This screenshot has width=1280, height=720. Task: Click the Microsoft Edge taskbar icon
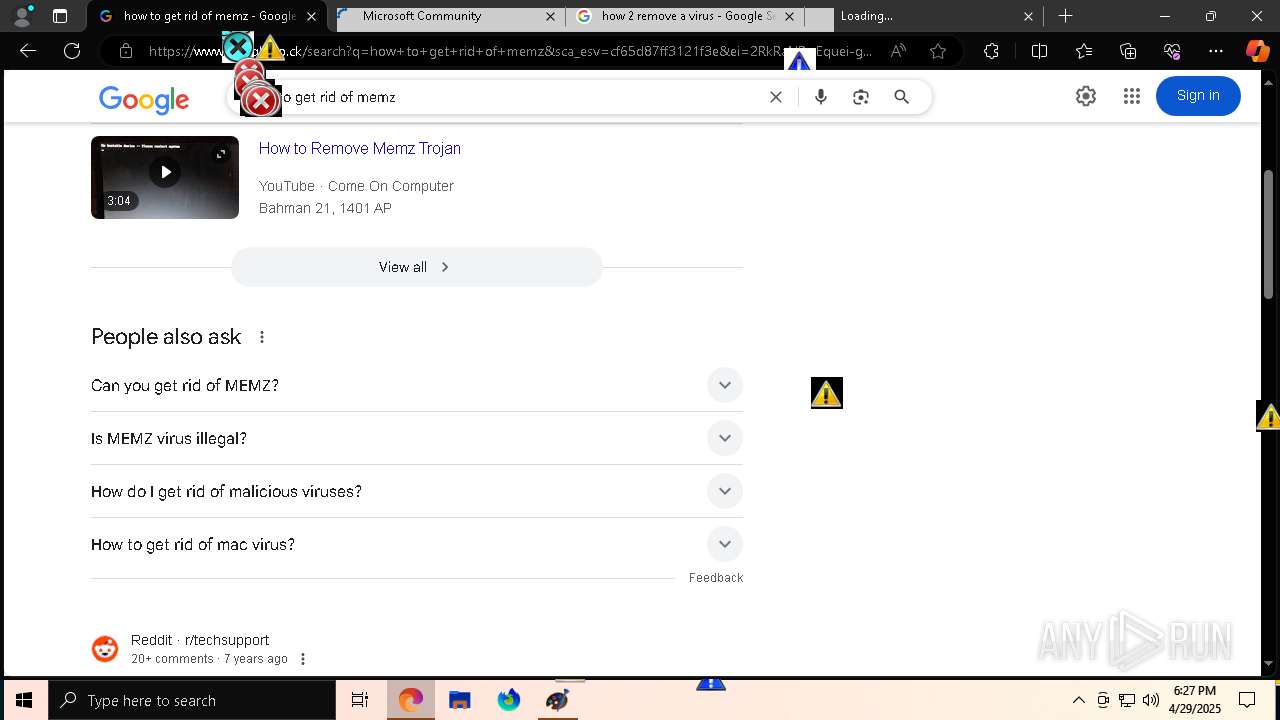[x=411, y=700]
